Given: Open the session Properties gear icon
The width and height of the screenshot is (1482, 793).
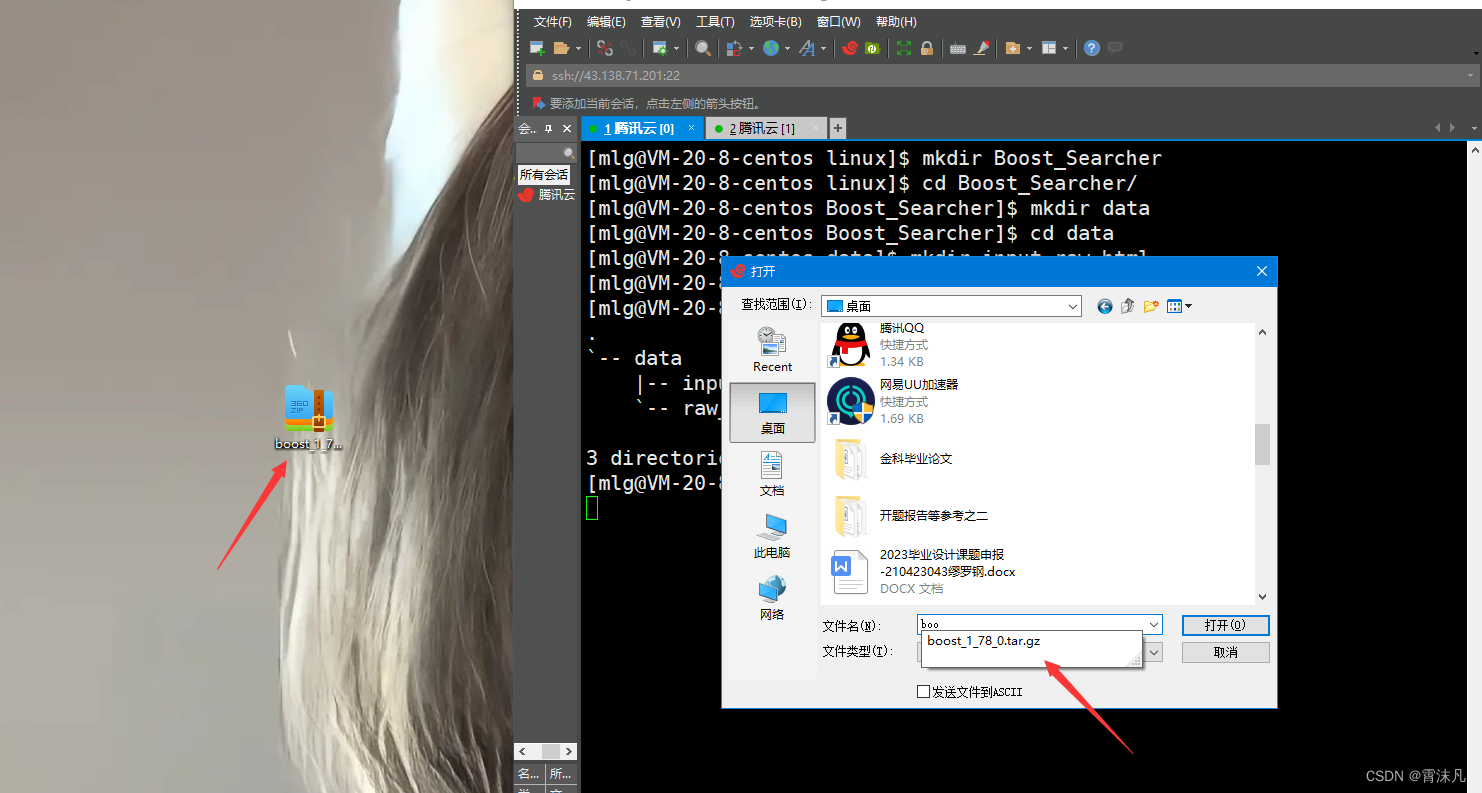Looking at the screenshot, I should [660, 48].
